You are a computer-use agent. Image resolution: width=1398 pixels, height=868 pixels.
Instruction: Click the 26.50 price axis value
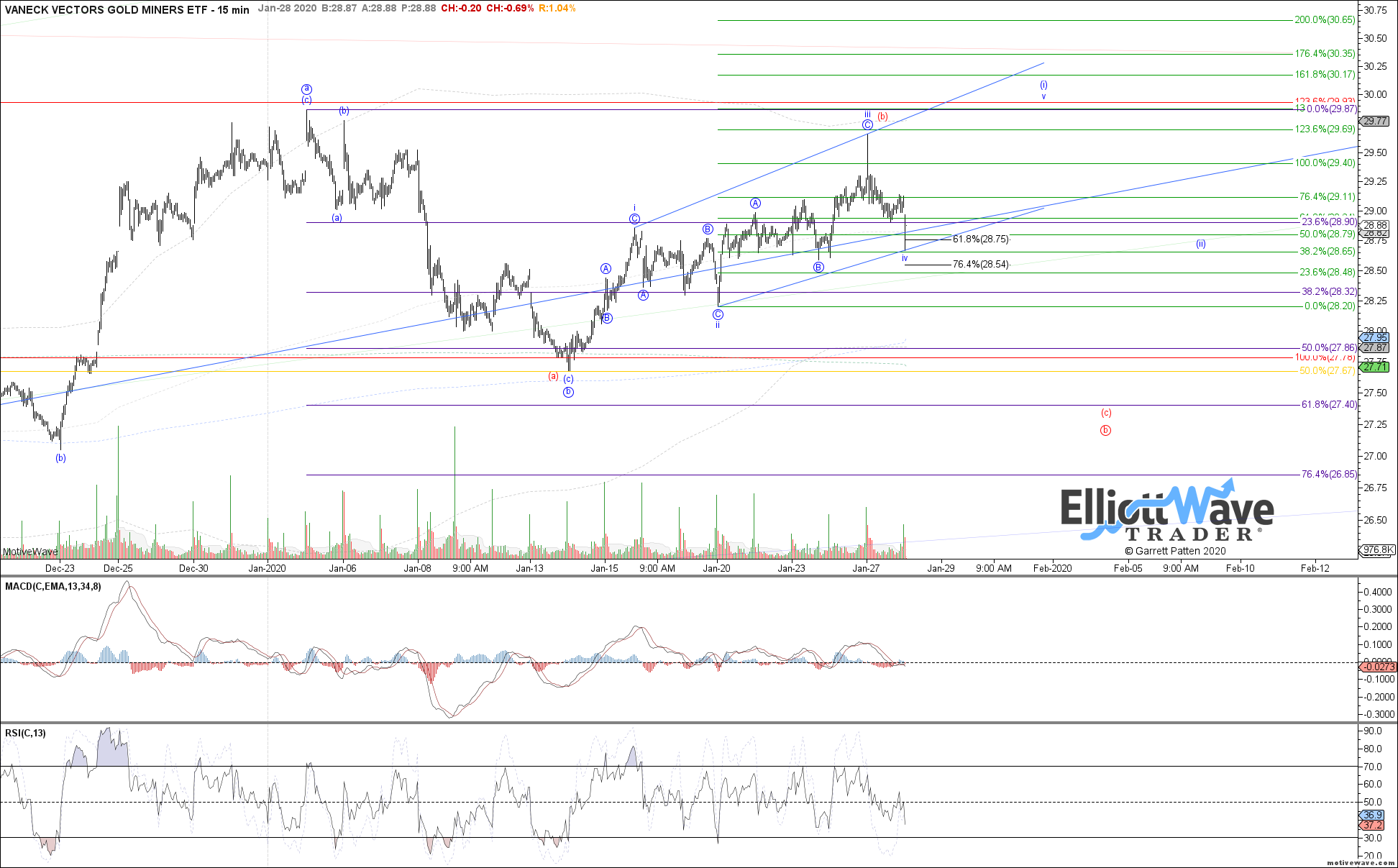coord(1375,520)
